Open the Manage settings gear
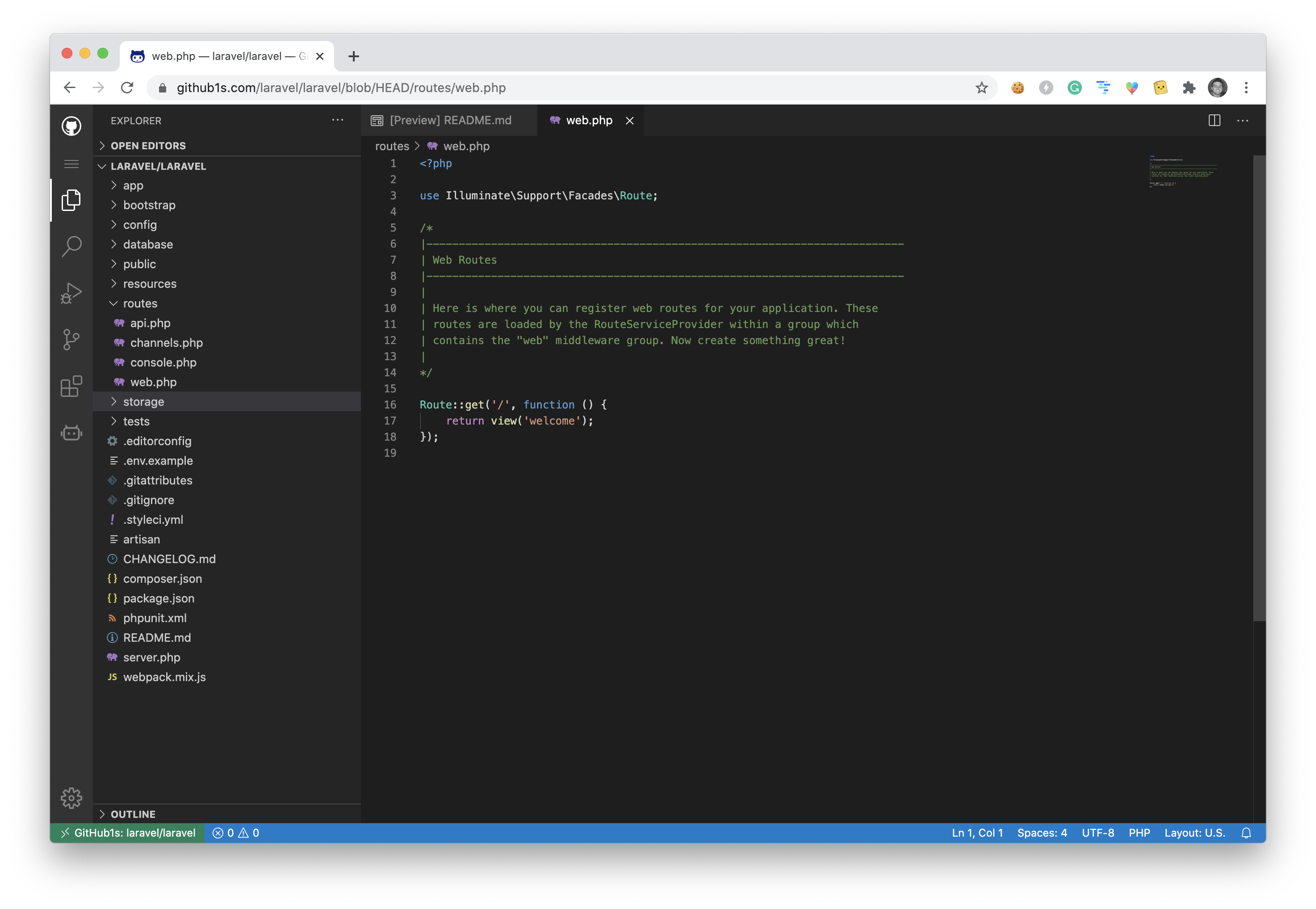Image resolution: width=1316 pixels, height=909 pixels. [x=71, y=798]
